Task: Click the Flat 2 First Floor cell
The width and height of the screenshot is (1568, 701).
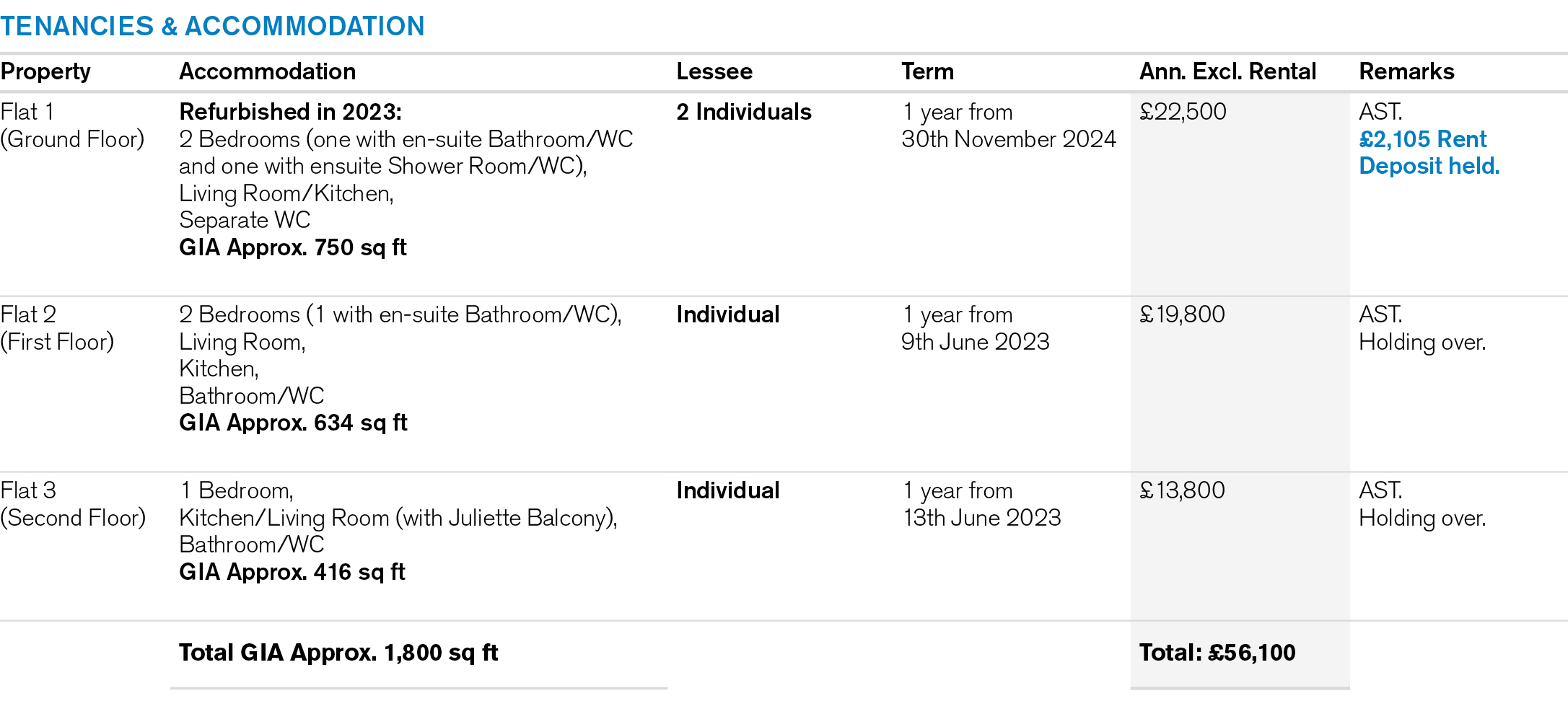Action: point(57,327)
